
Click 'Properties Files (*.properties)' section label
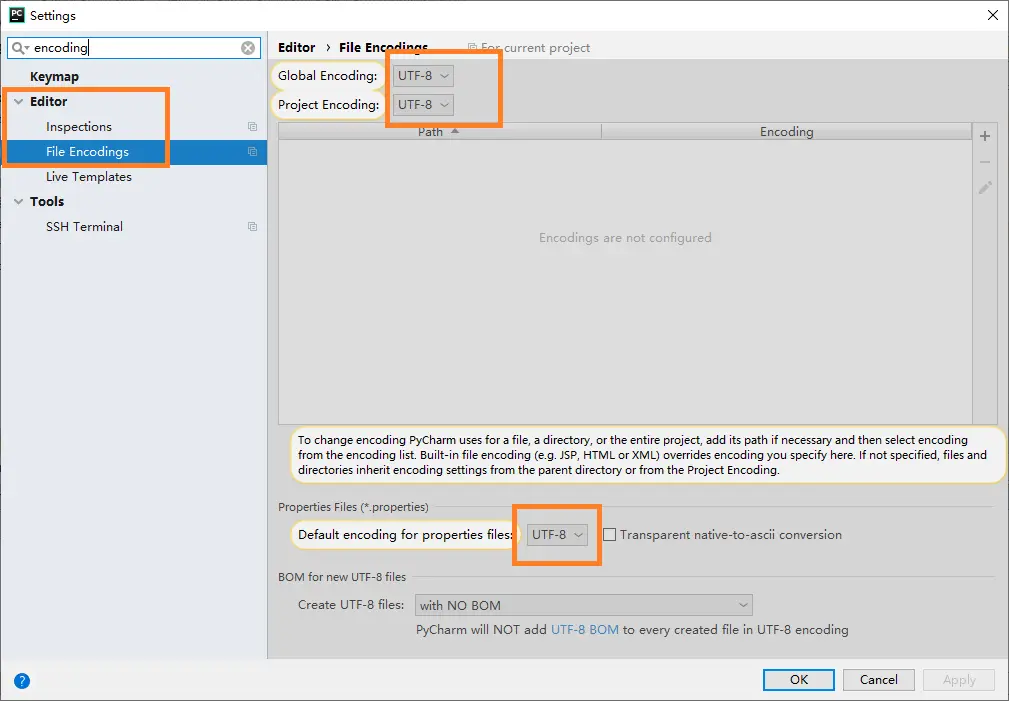tap(353, 507)
